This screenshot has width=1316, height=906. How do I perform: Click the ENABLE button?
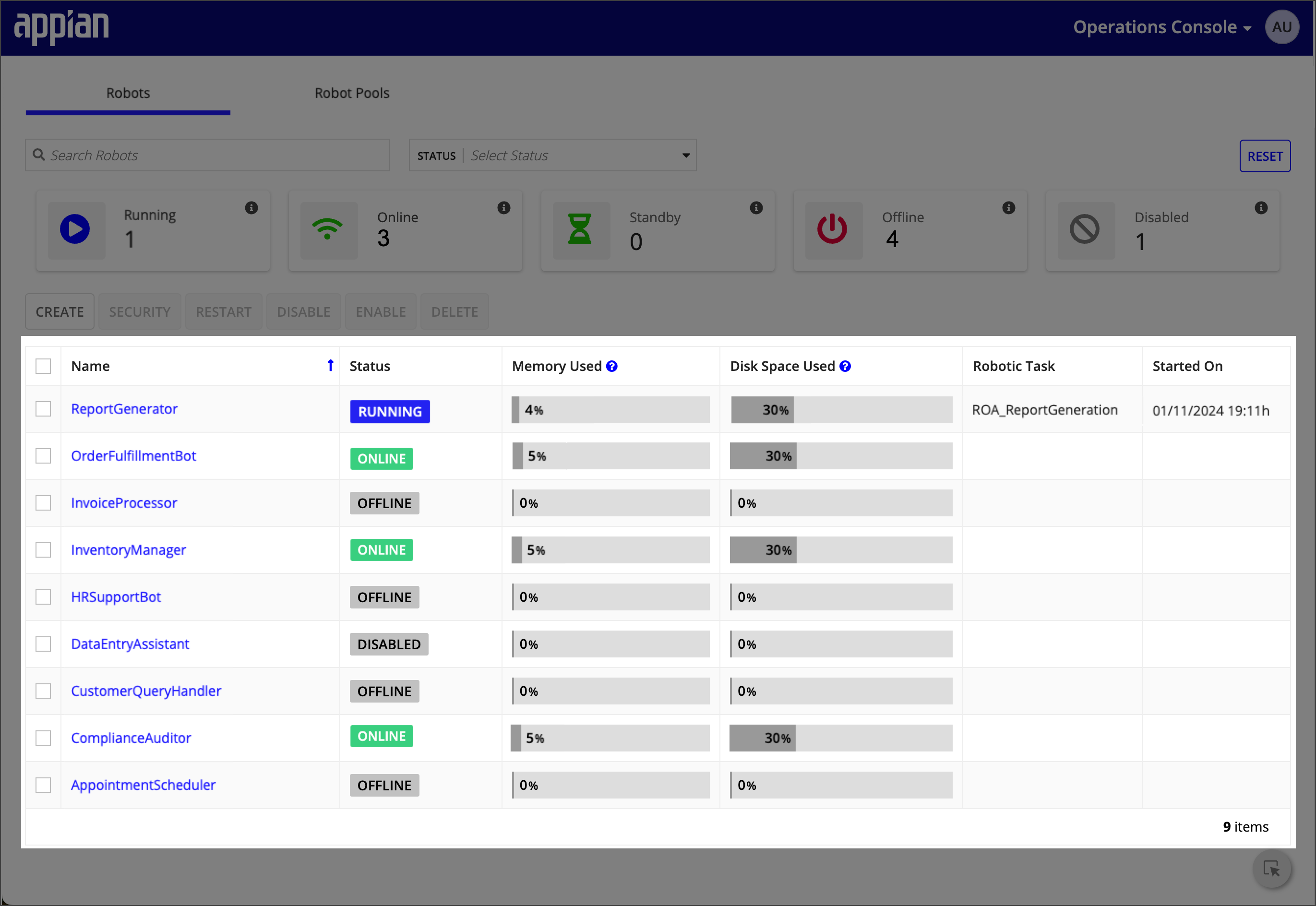coord(381,311)
